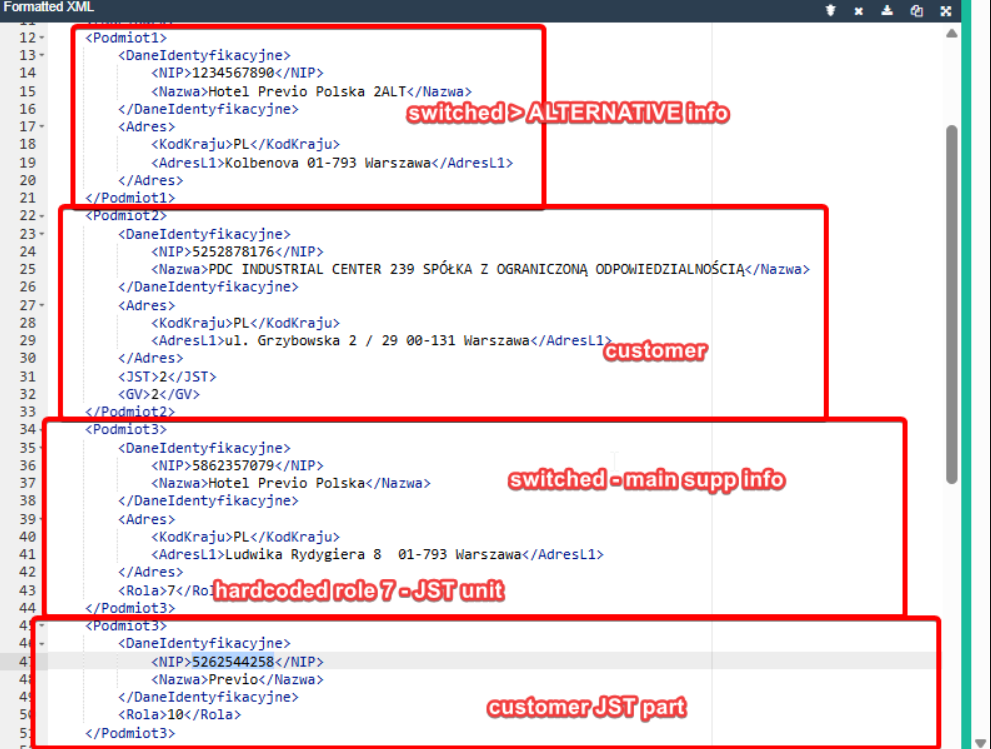Click the vertical scrollbar thumb
This screenshot has width=991, height=749.
pyautogui.click(x=951, y=300)
